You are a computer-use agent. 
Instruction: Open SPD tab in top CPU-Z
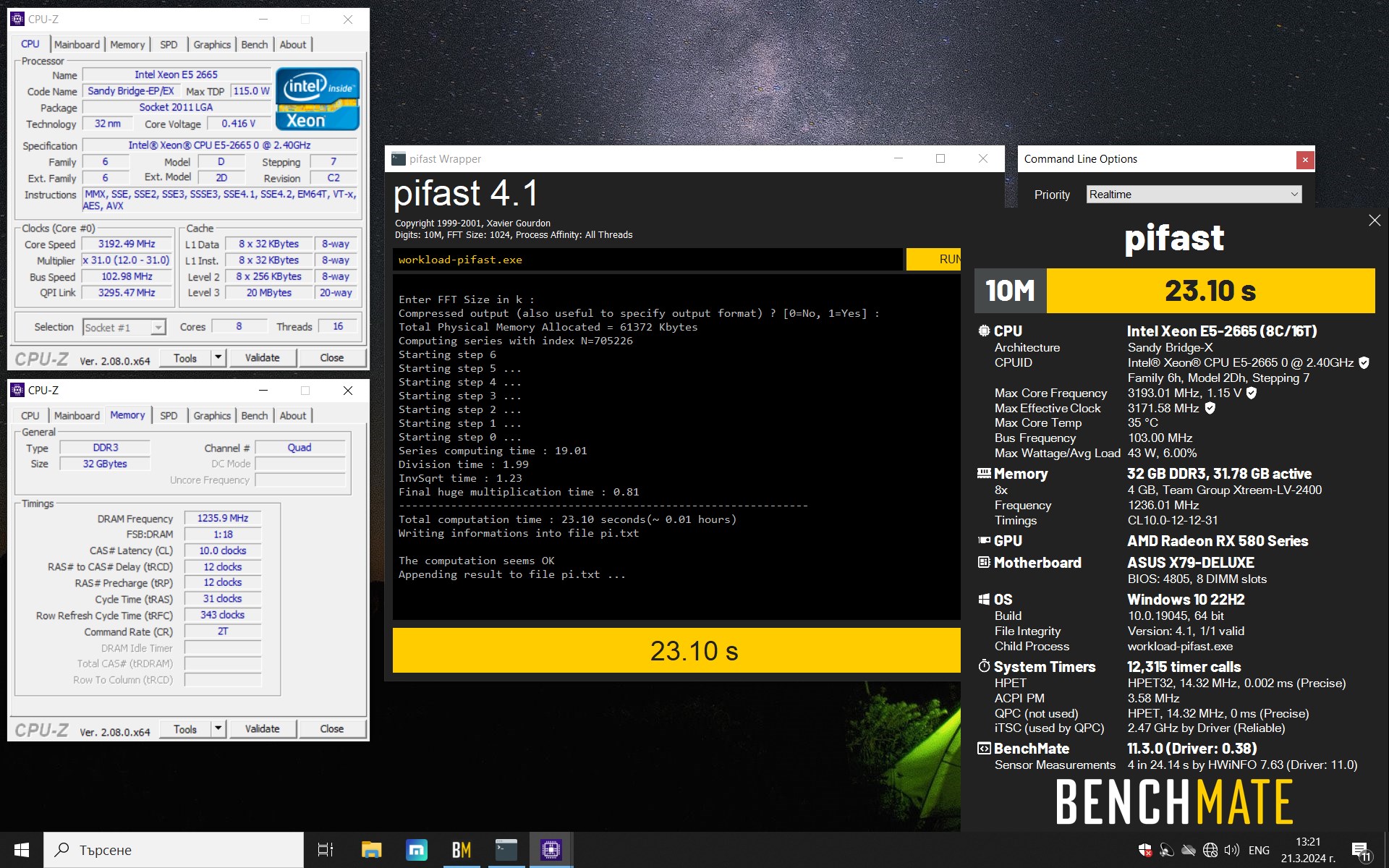pos(169,45)
